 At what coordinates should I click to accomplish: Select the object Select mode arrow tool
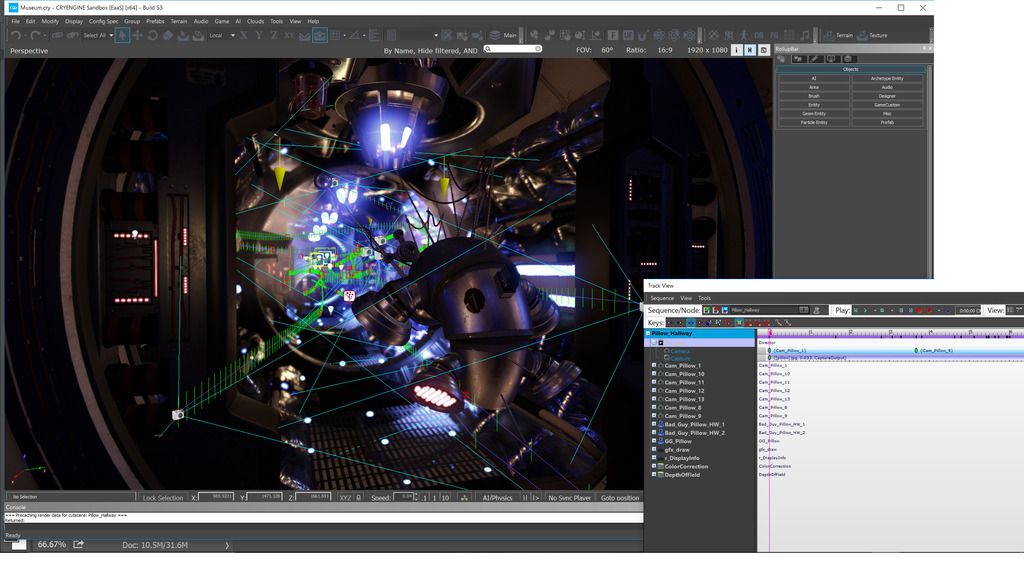122,35
